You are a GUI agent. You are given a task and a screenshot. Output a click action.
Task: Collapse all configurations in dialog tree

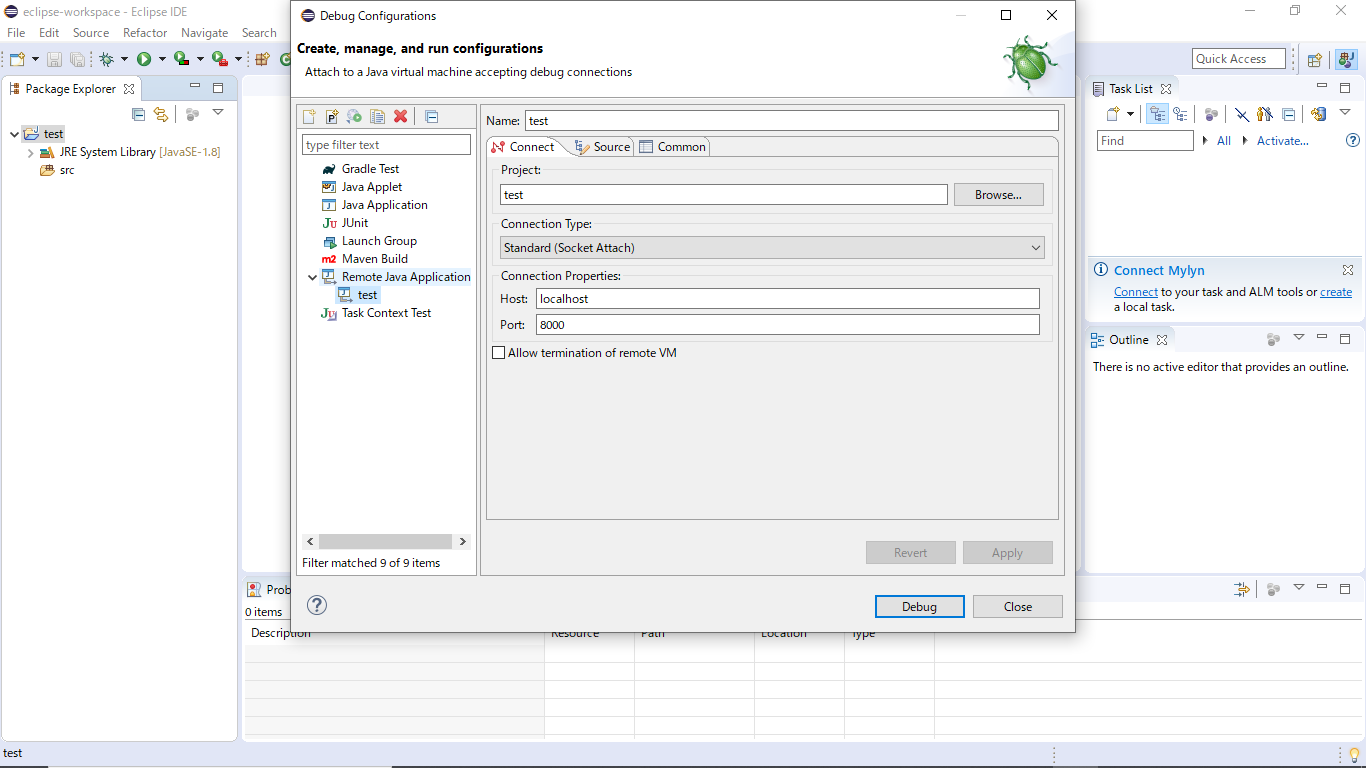431,117
